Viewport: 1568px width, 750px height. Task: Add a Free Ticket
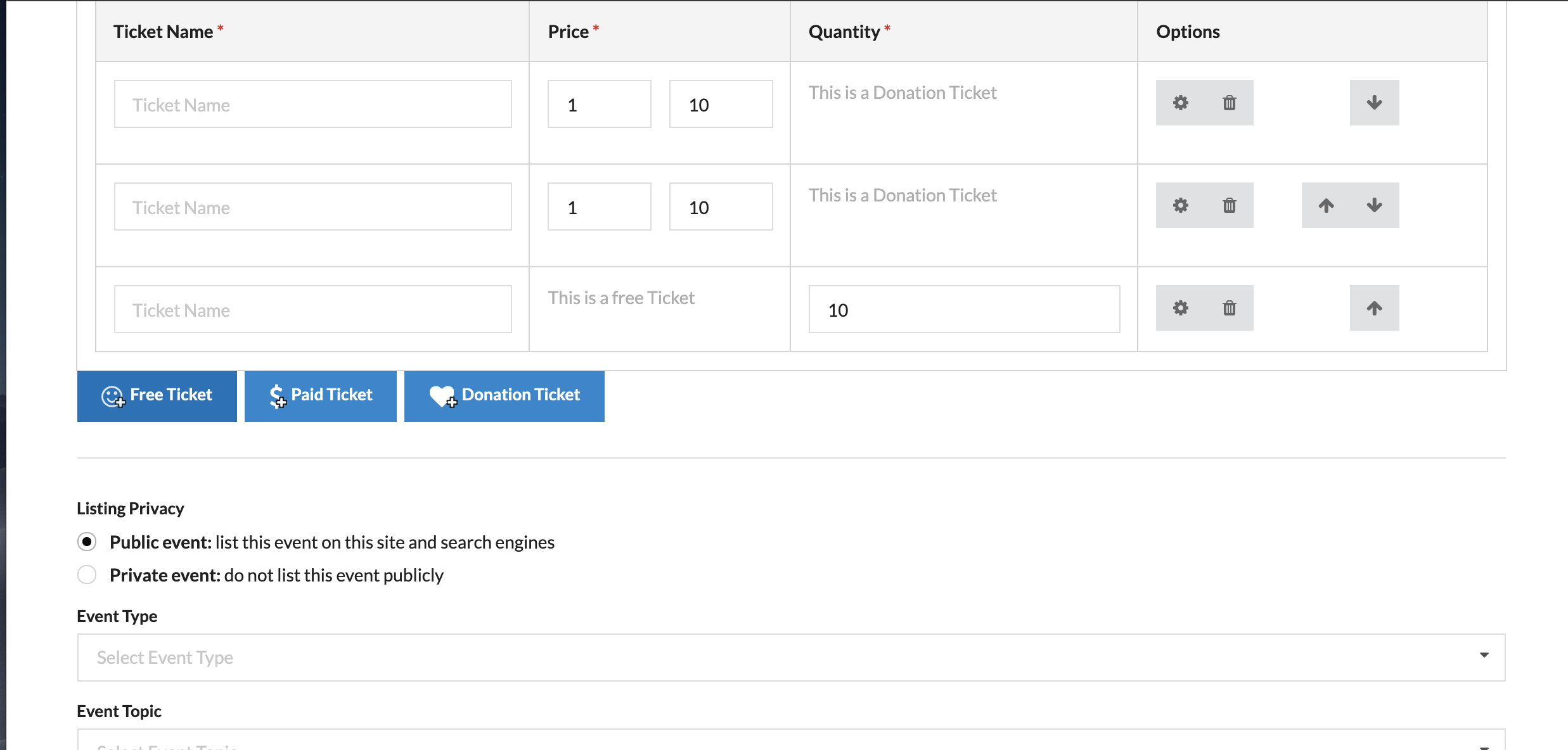(x=157, y=396)
